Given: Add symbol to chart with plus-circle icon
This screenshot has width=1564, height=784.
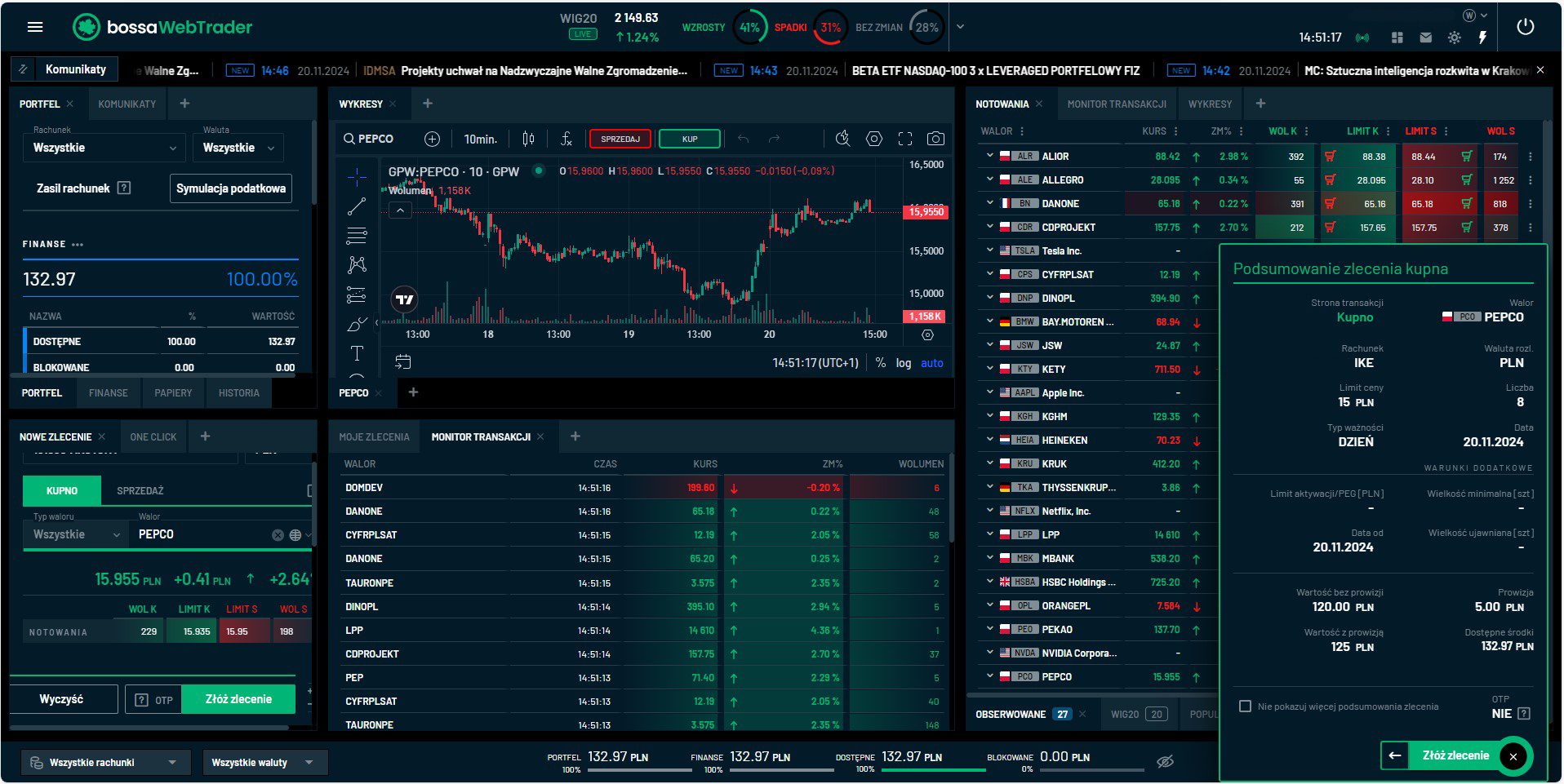Looking at the screenshot, I should pos(432,139).
